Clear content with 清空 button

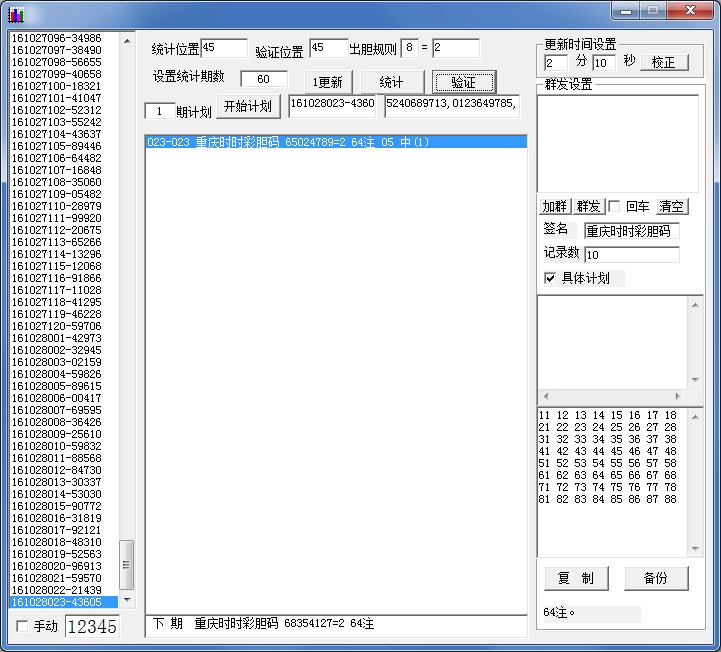click(x=672, y=206)
